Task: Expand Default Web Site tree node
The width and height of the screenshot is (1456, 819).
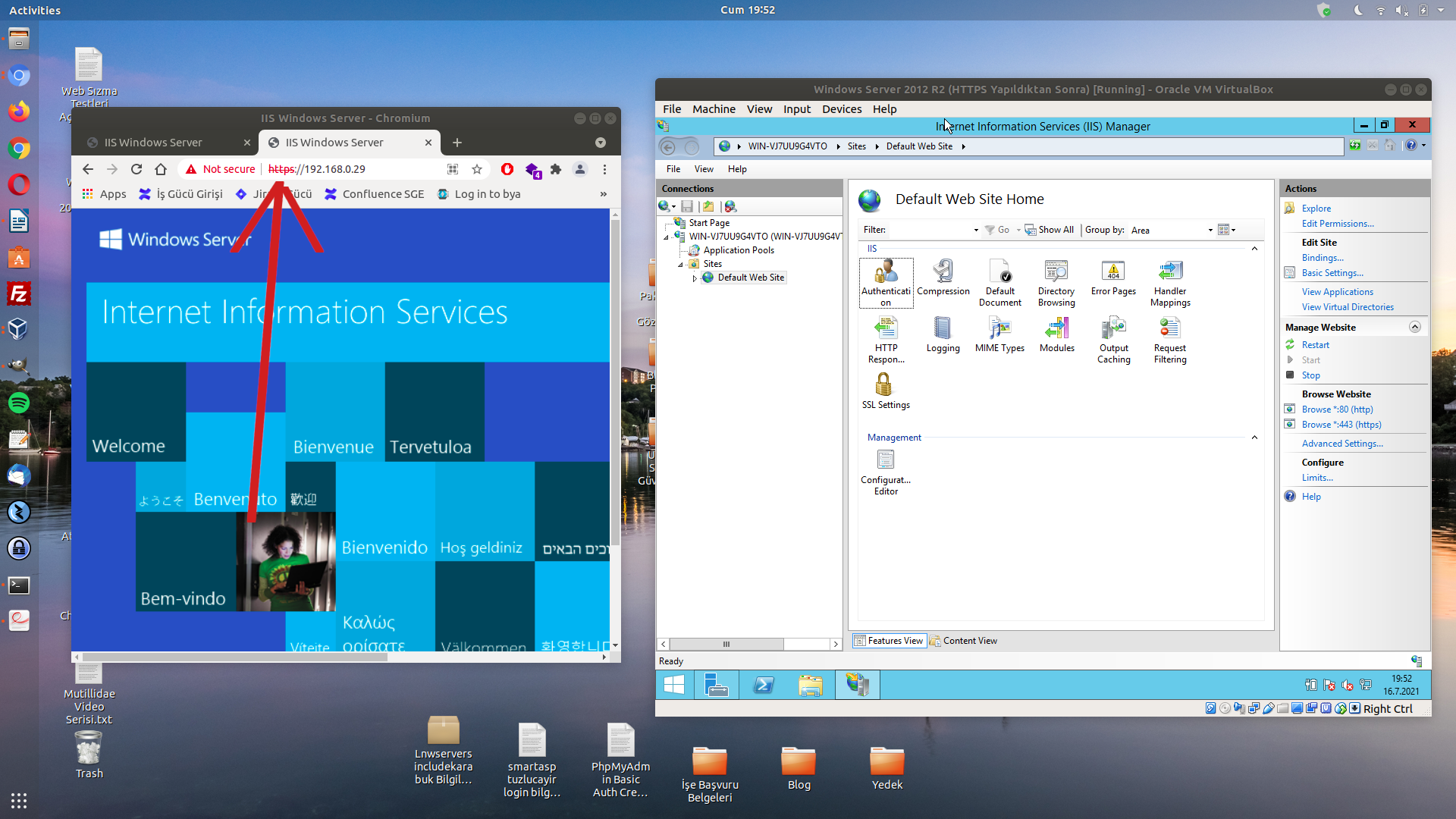Action: [695, 278]
